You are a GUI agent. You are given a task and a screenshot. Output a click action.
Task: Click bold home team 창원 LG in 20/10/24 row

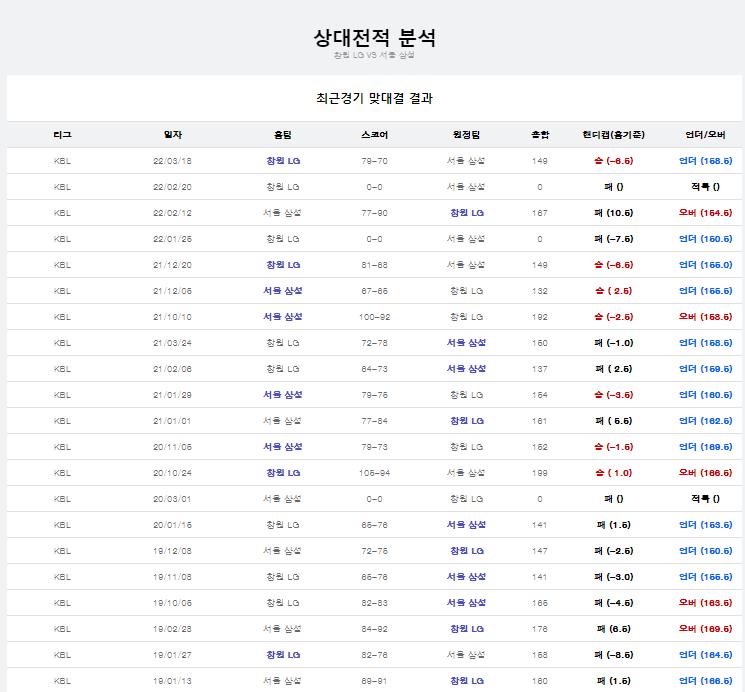click(283, 473)
